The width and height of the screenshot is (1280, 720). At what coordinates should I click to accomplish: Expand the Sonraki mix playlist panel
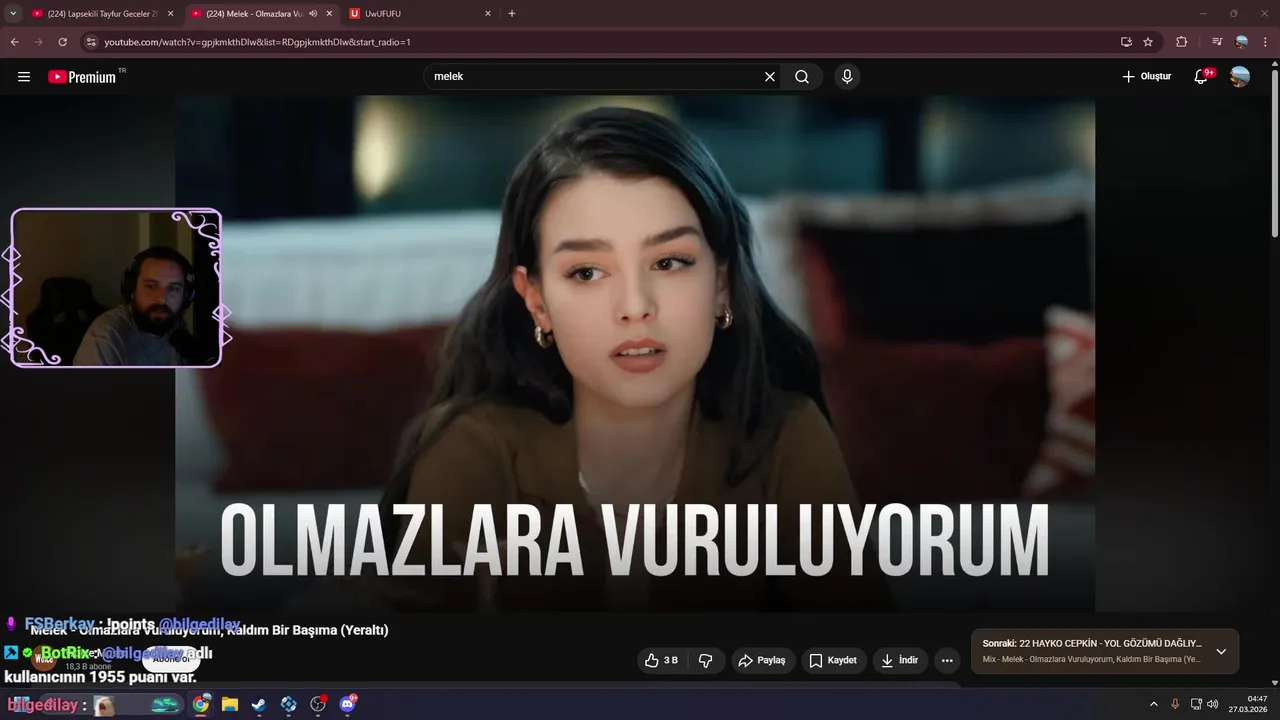point(1221,651)
